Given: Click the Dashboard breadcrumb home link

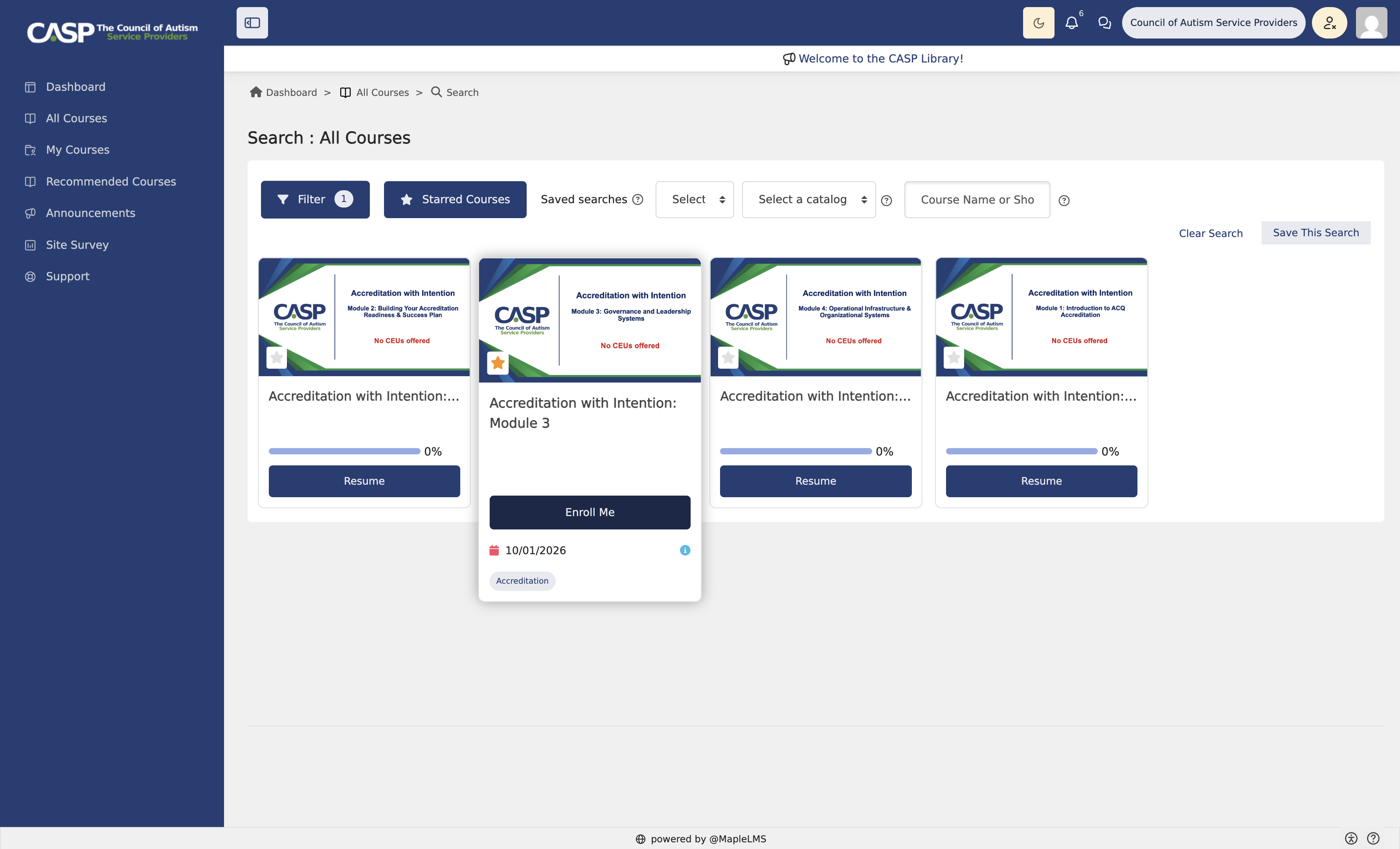Looking at the screenshot, I should tap(283, 92).
